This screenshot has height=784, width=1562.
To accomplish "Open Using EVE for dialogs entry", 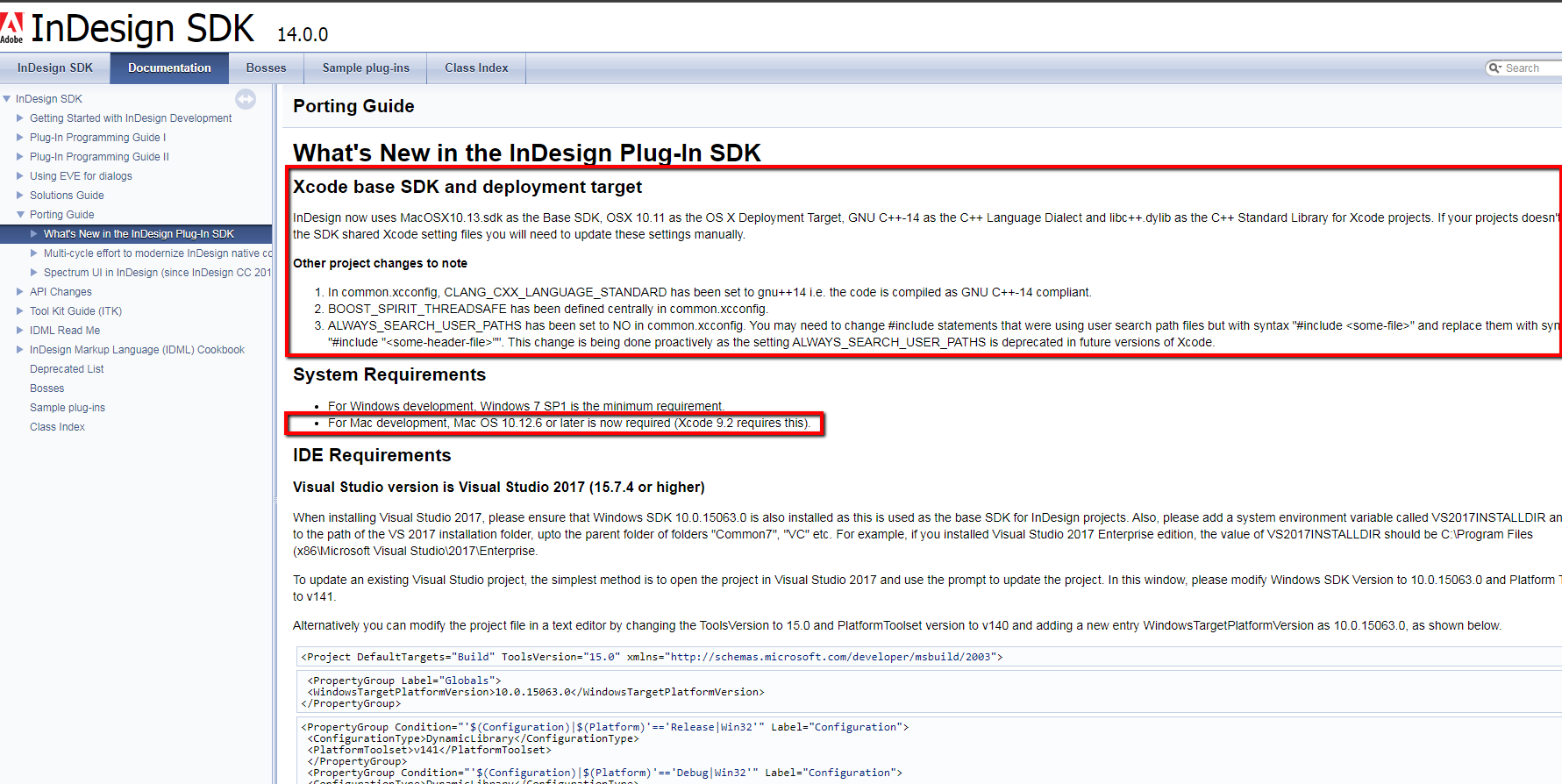I will [x=81, y=176].
